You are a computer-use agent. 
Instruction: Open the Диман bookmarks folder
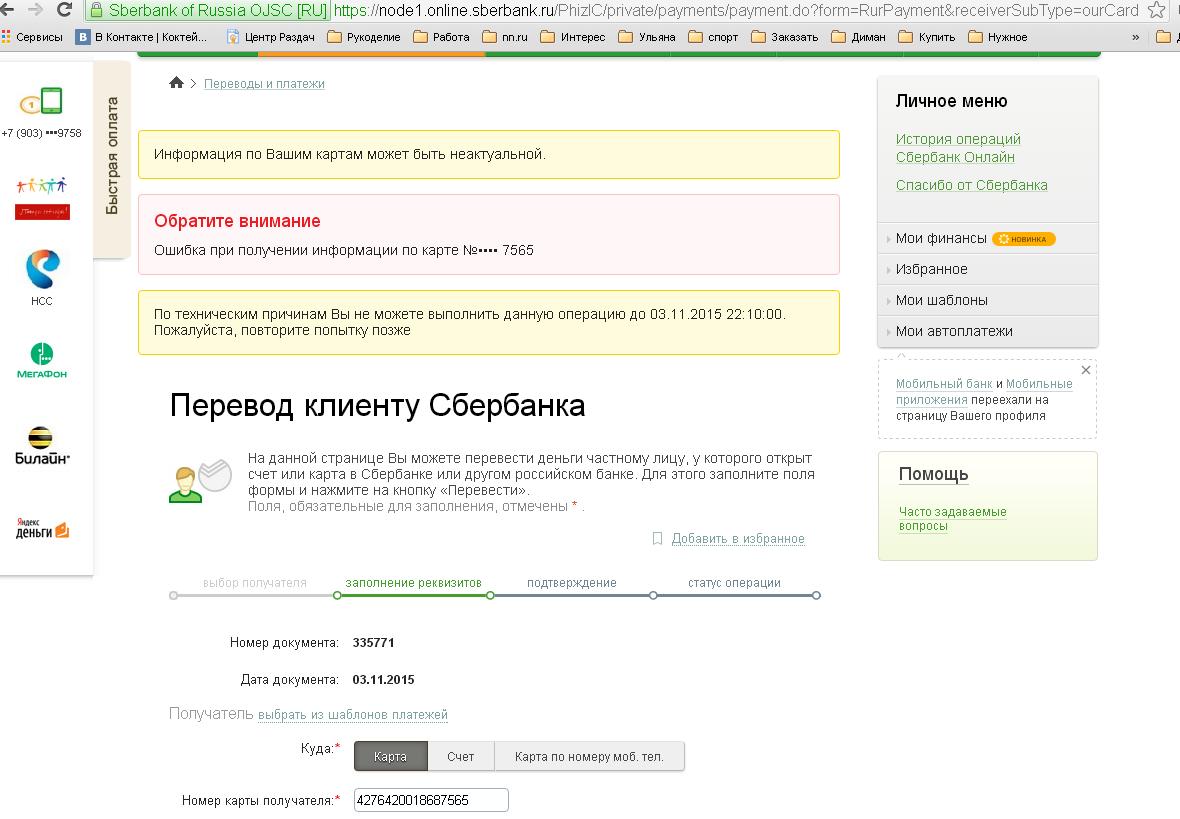point(859,37)
